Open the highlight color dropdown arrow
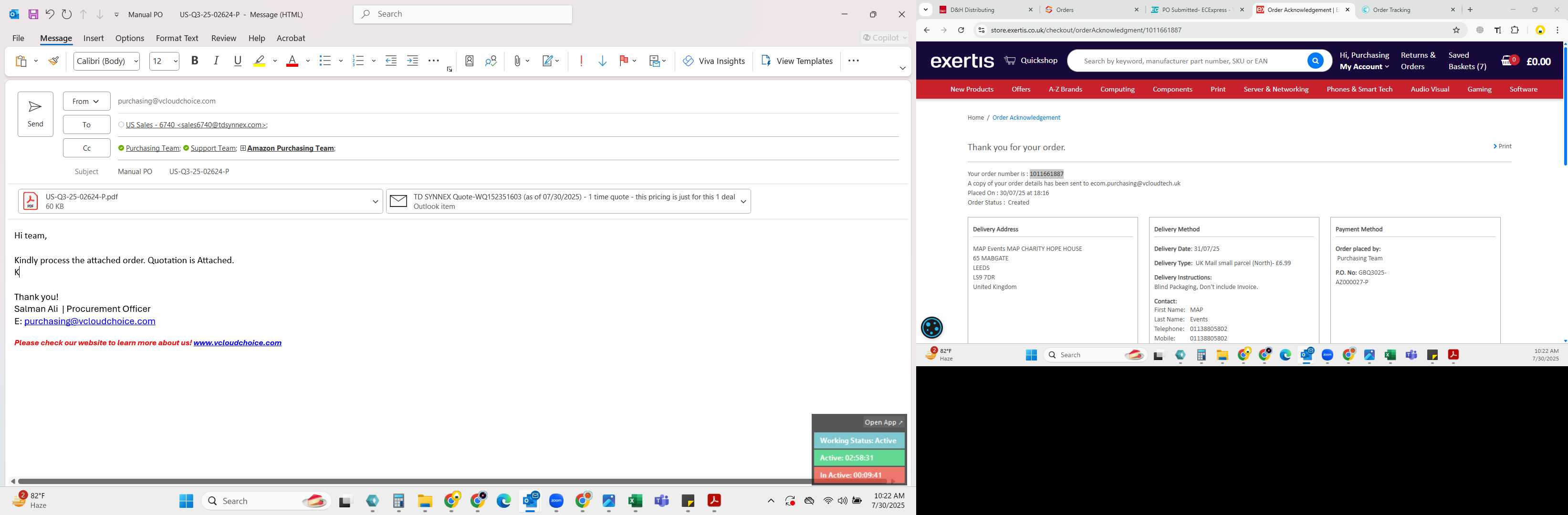Screen dimensions: 1568x515 click(x=275, y=61)
